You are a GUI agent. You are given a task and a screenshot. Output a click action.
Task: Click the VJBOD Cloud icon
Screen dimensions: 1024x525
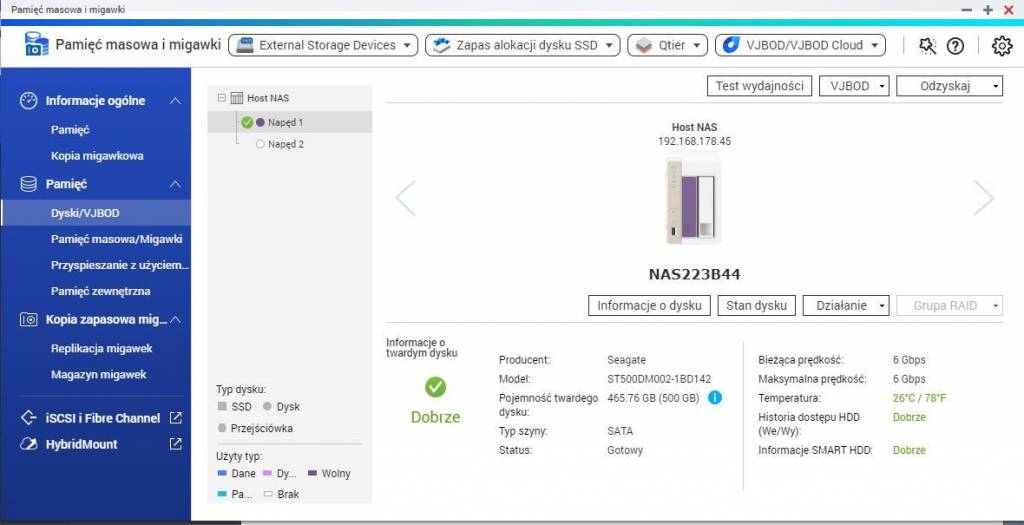(x=731, y=45)
